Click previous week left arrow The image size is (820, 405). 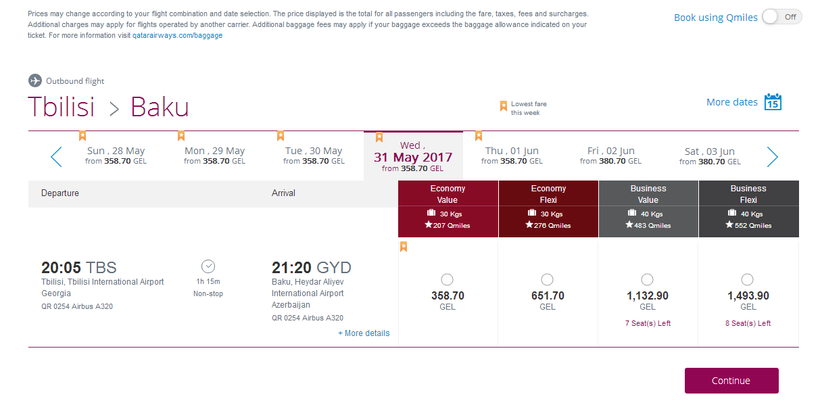56,156
